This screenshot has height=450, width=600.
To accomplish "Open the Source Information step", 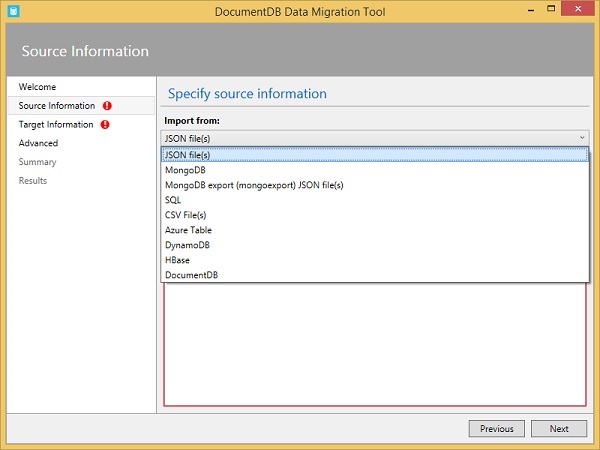I will point(57,106).
